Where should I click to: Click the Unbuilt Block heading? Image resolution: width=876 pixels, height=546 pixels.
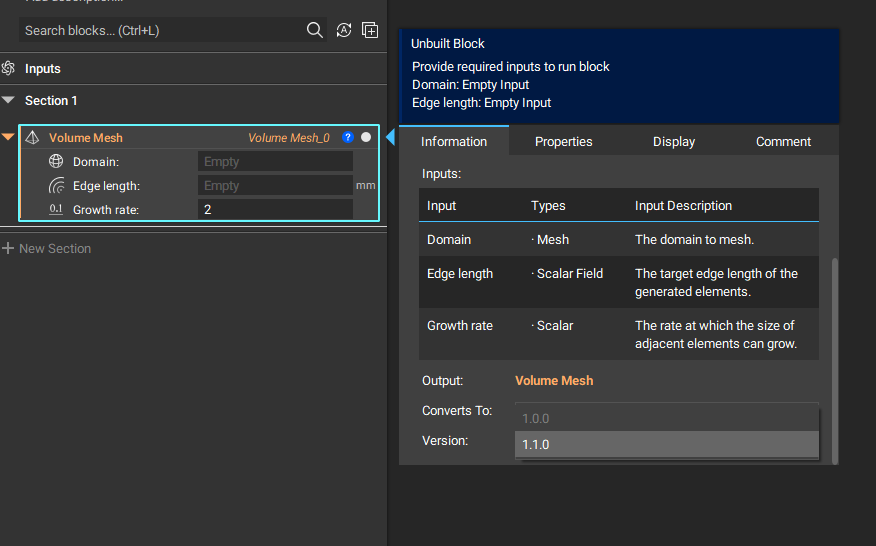(x=447, y=44)
